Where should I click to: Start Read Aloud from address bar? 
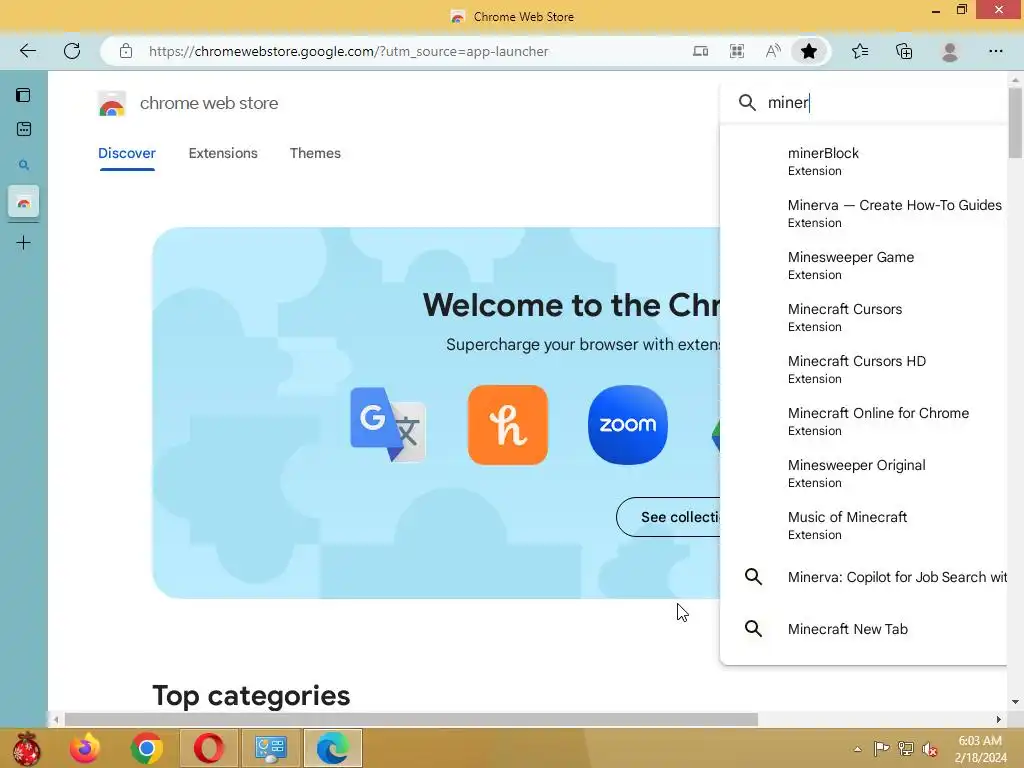(x=773, y=51)
